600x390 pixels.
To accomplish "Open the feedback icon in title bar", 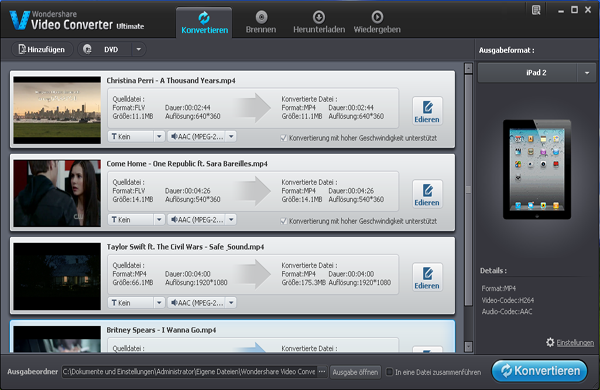I will (x=536, y=10).
